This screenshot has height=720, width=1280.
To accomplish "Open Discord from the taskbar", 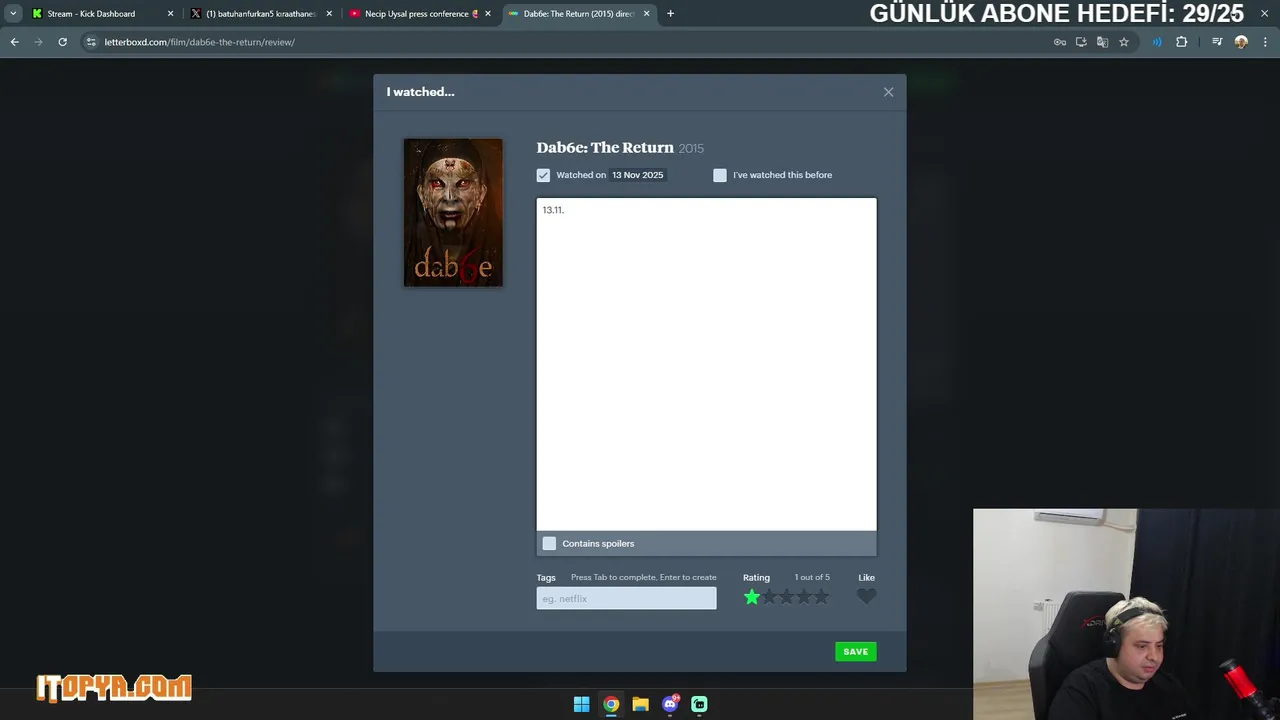I will coord(670,704).
